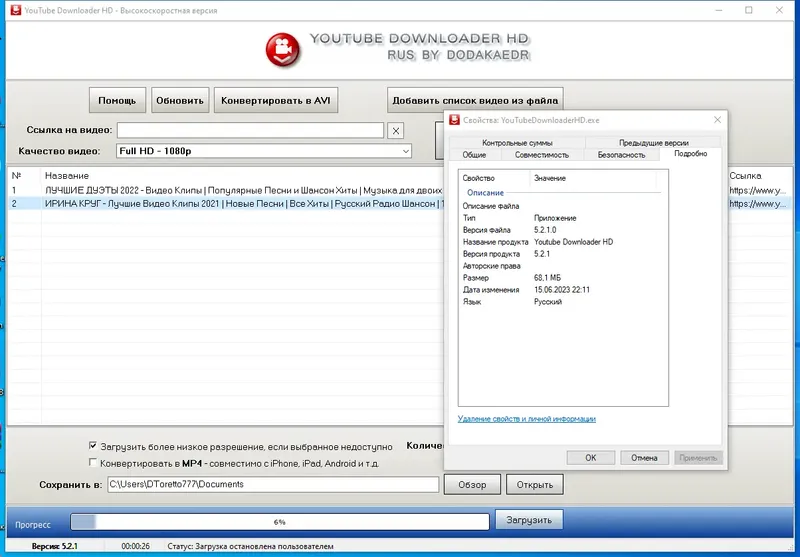Click the Тип Приложение value

(555, 218)
